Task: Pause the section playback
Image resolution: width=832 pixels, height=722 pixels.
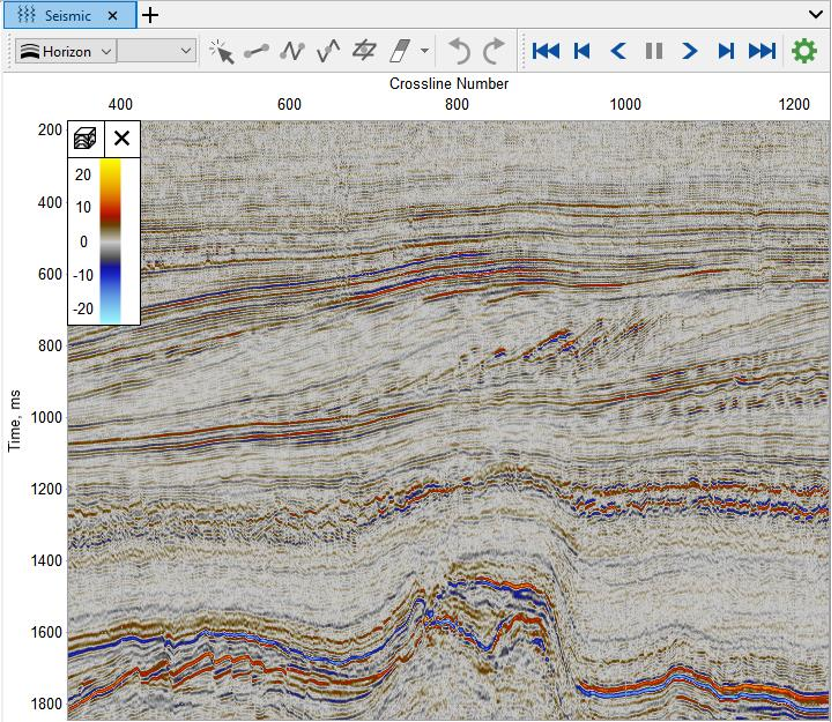Action: (x=654, y=51)
